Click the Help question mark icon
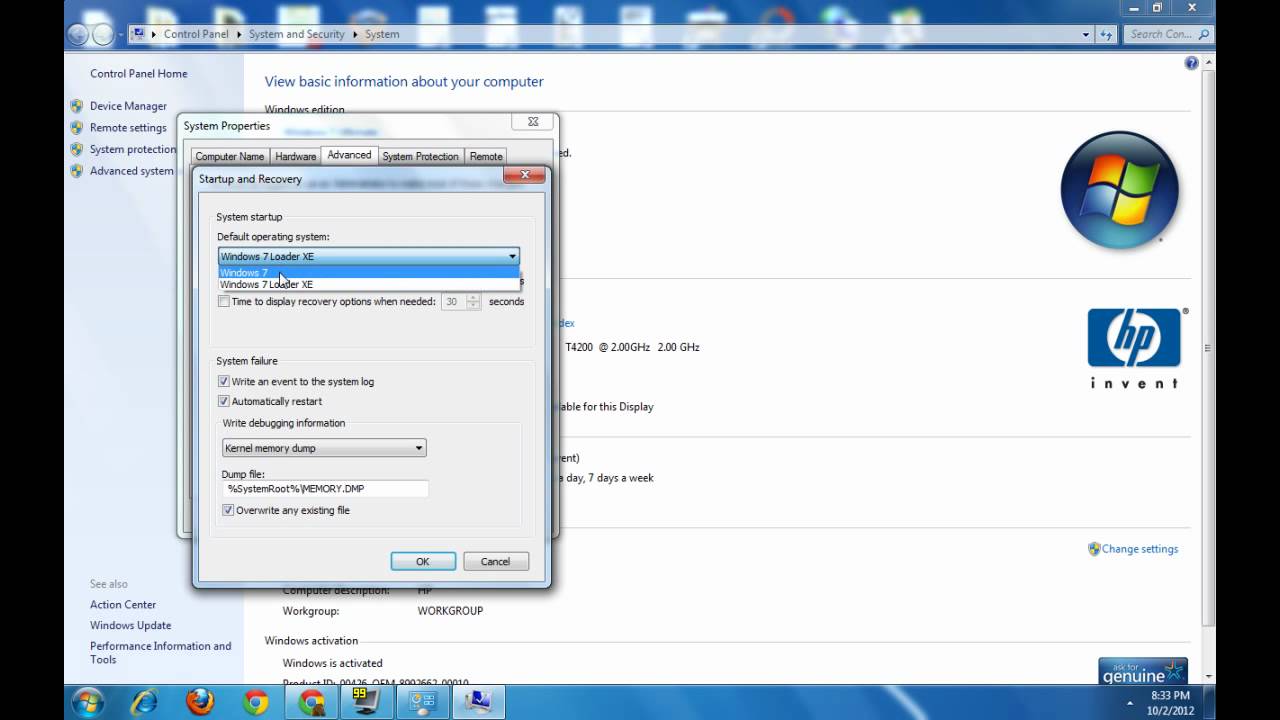1280x720 pixels. (x=1191, y=63)
